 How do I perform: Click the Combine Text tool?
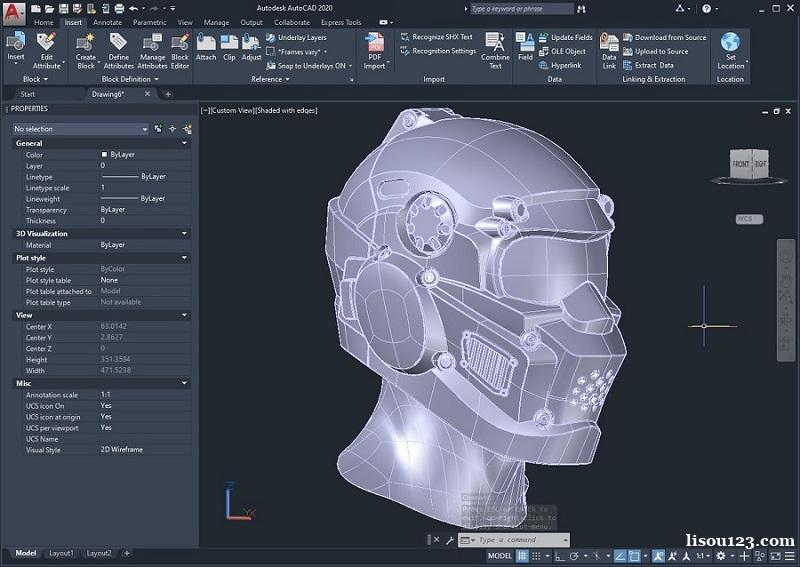click(495, 51)
